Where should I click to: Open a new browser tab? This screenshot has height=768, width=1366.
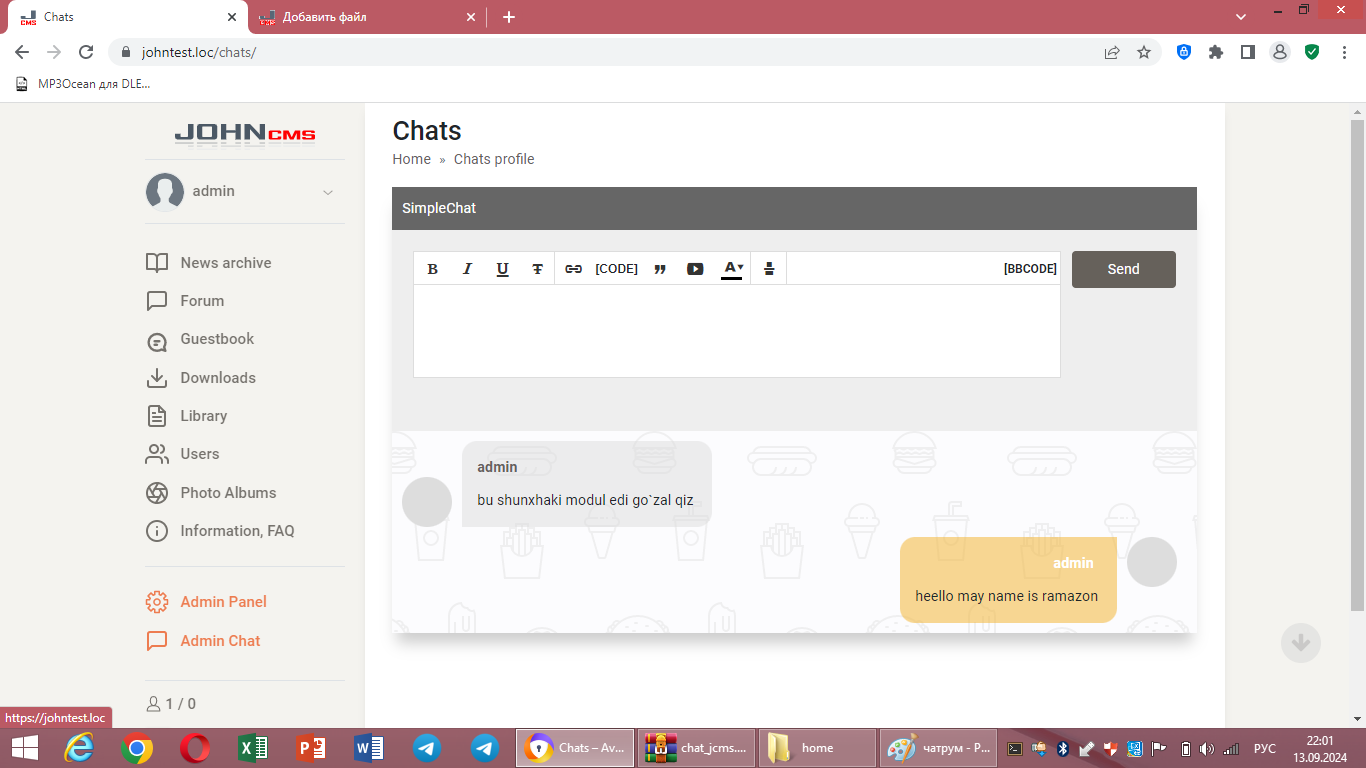click(509, 17)
